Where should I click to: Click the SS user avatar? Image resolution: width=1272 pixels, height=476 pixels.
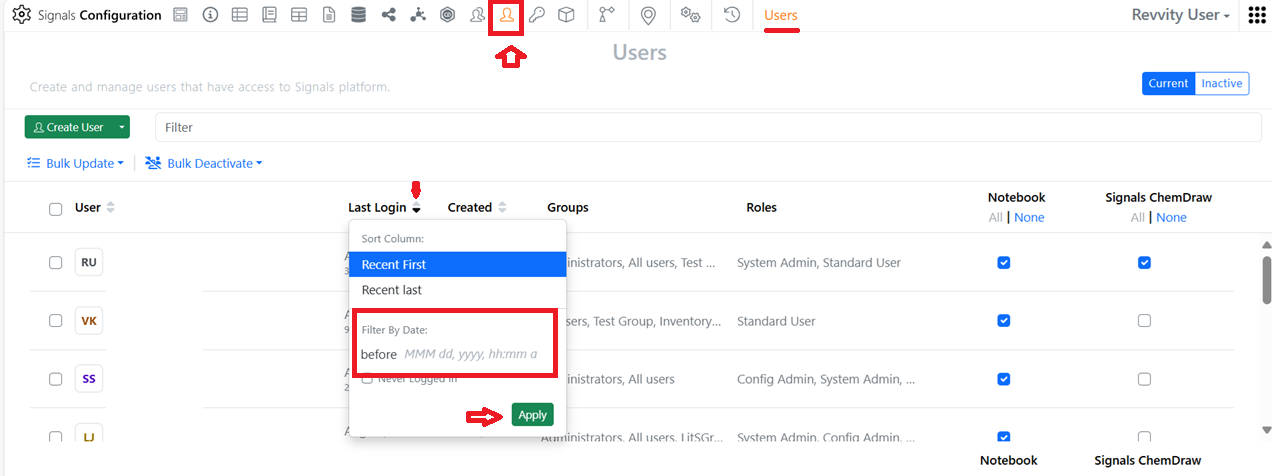89,379
